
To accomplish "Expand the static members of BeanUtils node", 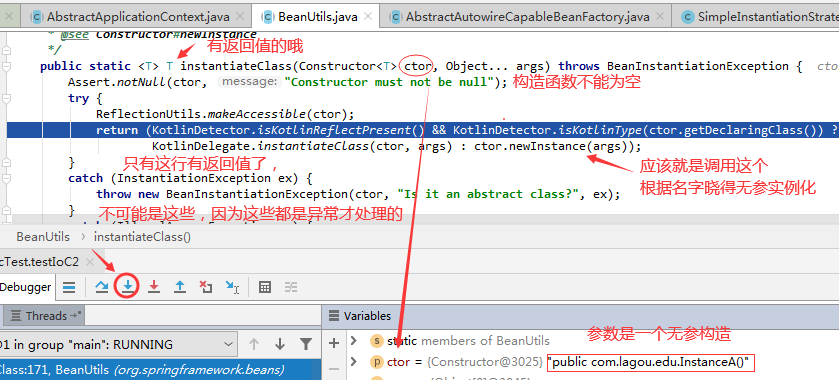I will click(353, 340).
